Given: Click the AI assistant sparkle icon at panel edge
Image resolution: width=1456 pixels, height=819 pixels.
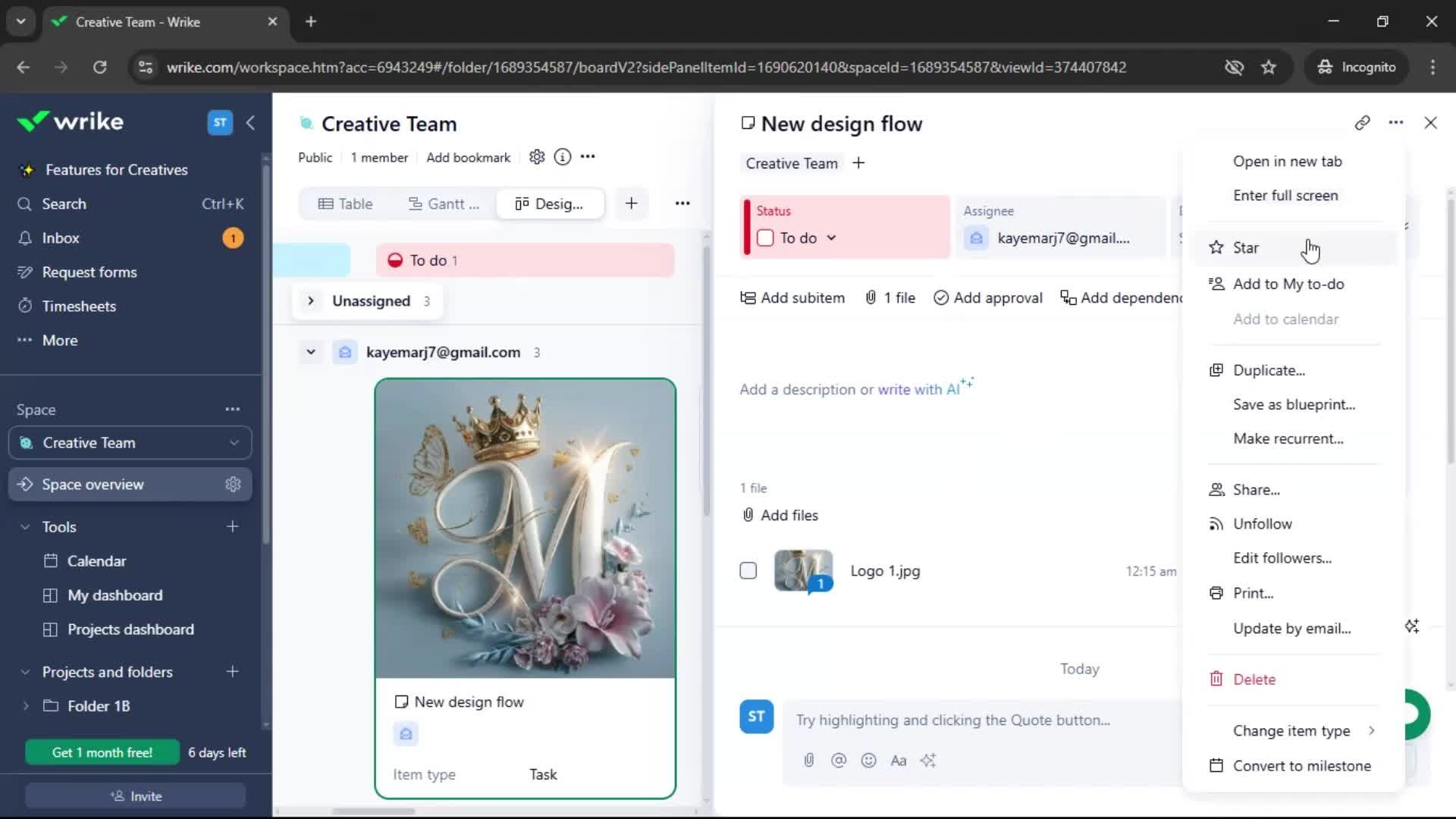Looking at the screenshot, I should pyautogui.click(x=1412, y=626).
